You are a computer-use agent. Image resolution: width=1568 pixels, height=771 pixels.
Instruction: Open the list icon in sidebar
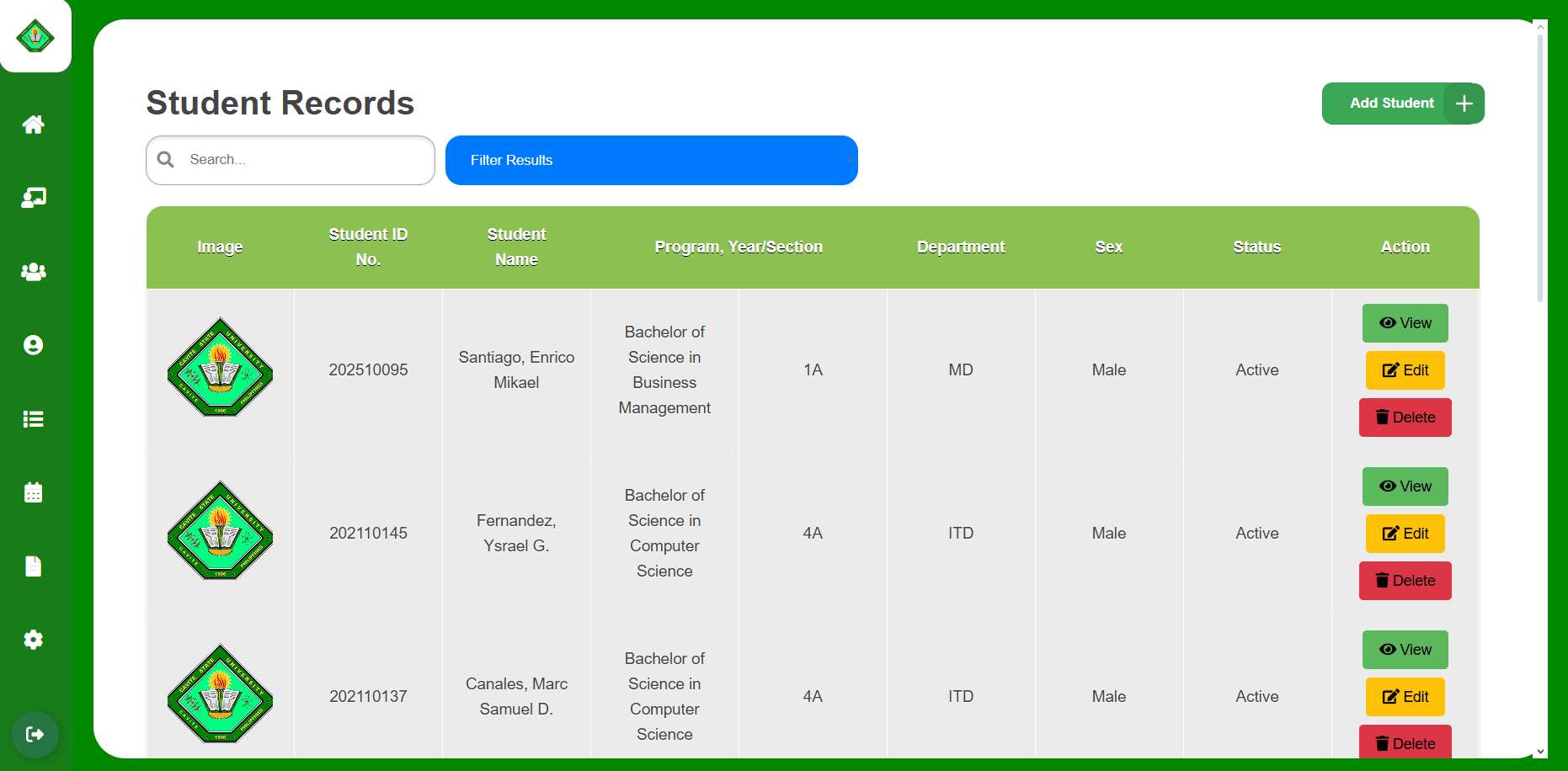pyautogui.click(x=34, y=419)
